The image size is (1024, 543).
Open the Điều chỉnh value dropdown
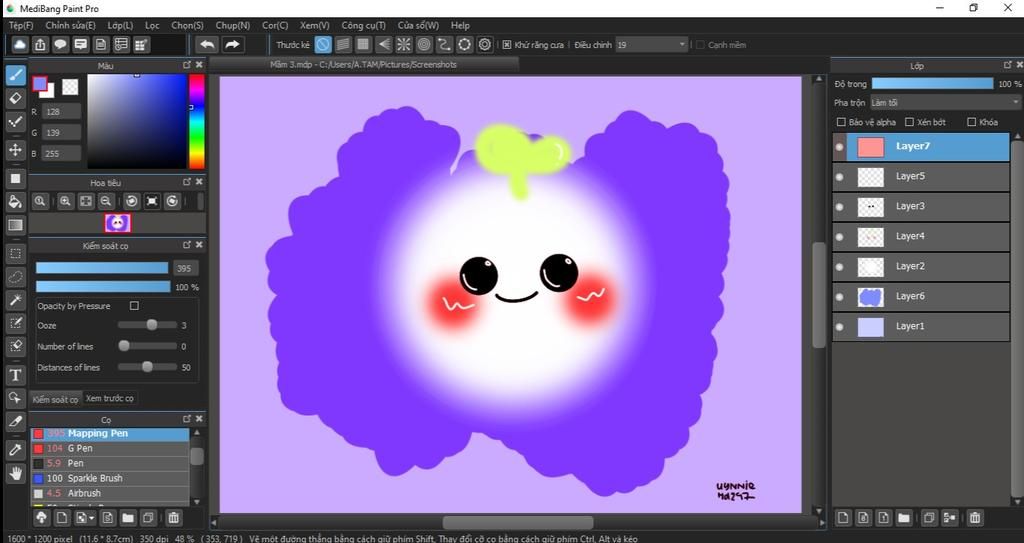tap(651, 45)
